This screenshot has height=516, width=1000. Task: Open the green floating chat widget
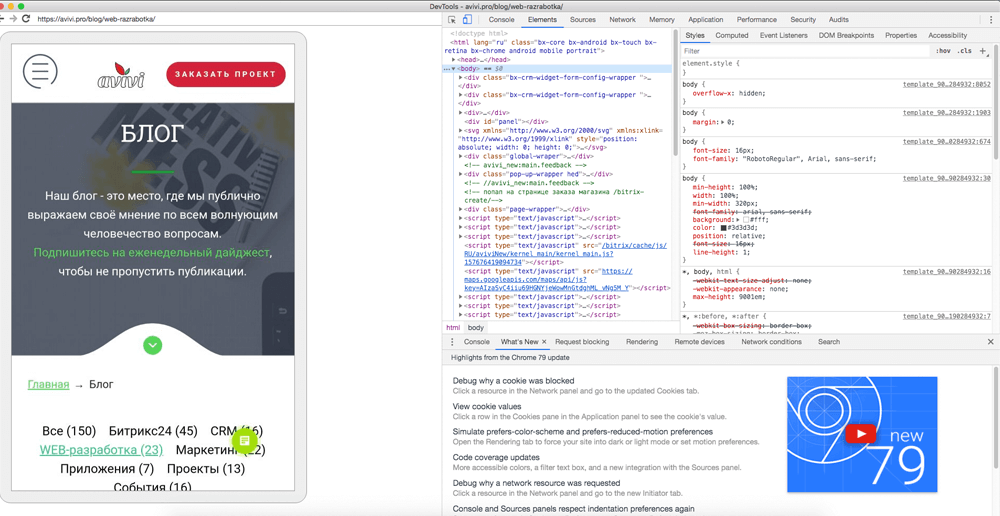(244, 441)
